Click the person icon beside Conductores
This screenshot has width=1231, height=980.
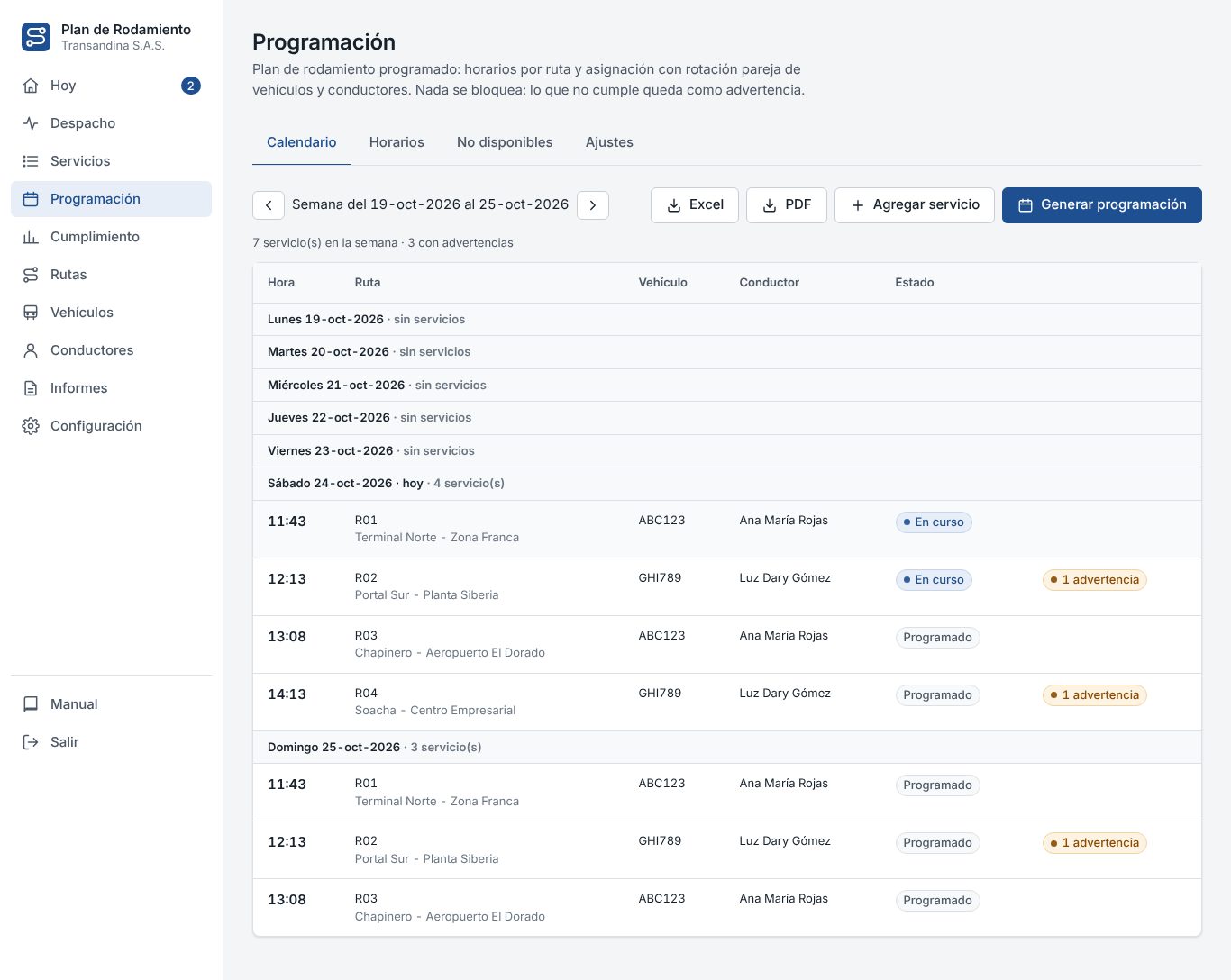tap(31, 350)
